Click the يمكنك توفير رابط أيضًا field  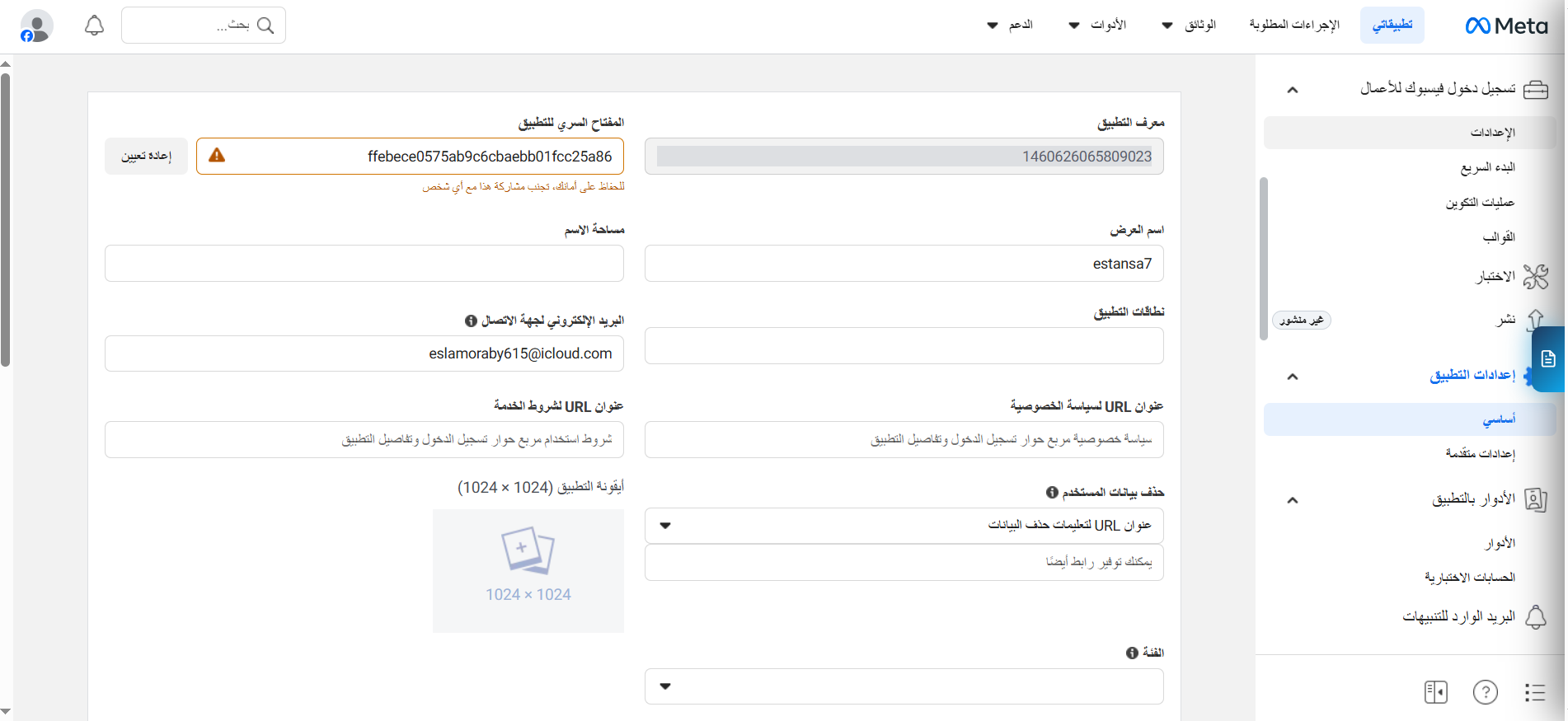(904, 562)
